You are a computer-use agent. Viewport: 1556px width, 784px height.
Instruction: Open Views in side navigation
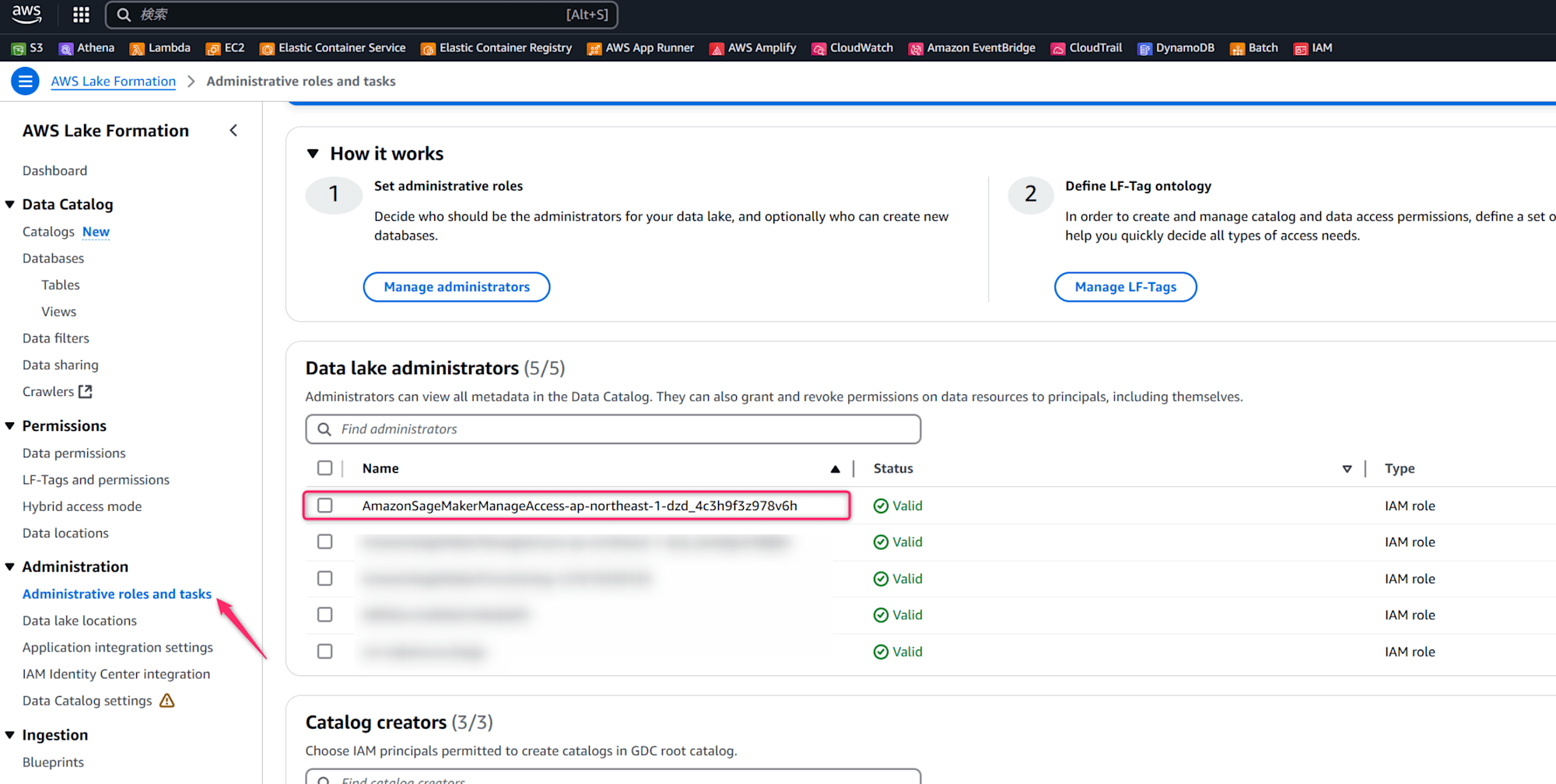pos(59,312)
